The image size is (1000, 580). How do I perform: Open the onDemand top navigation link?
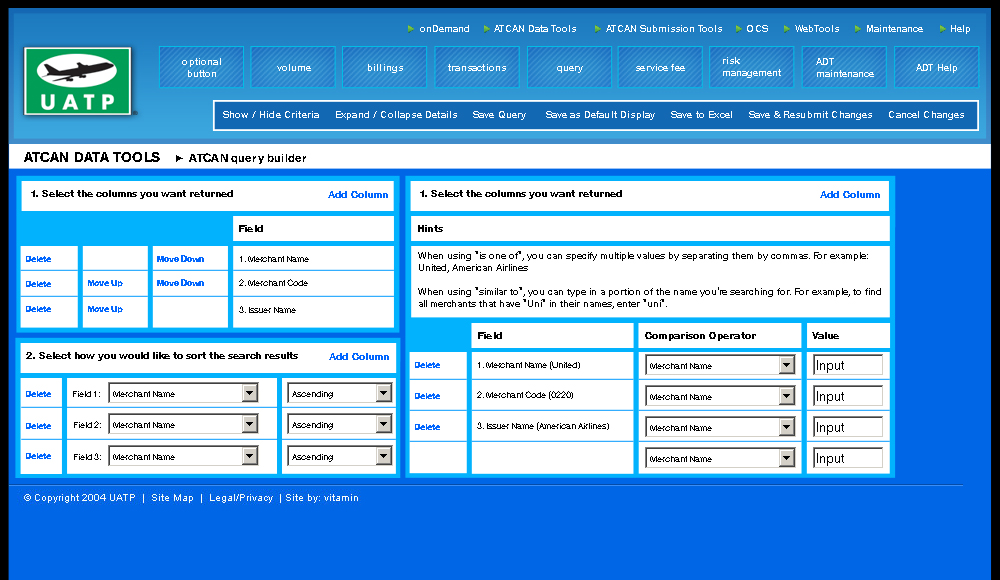(444, 29)
